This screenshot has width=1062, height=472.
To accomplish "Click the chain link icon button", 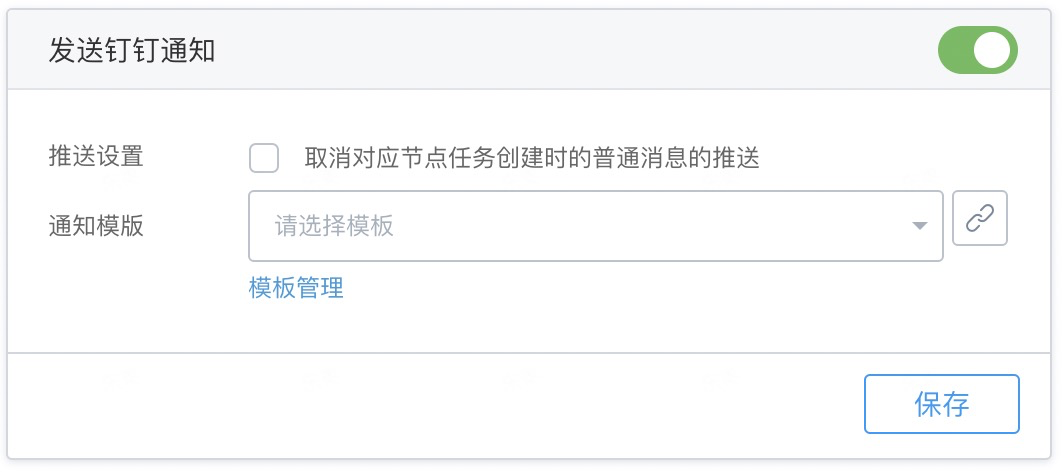I will coord(980,218).
